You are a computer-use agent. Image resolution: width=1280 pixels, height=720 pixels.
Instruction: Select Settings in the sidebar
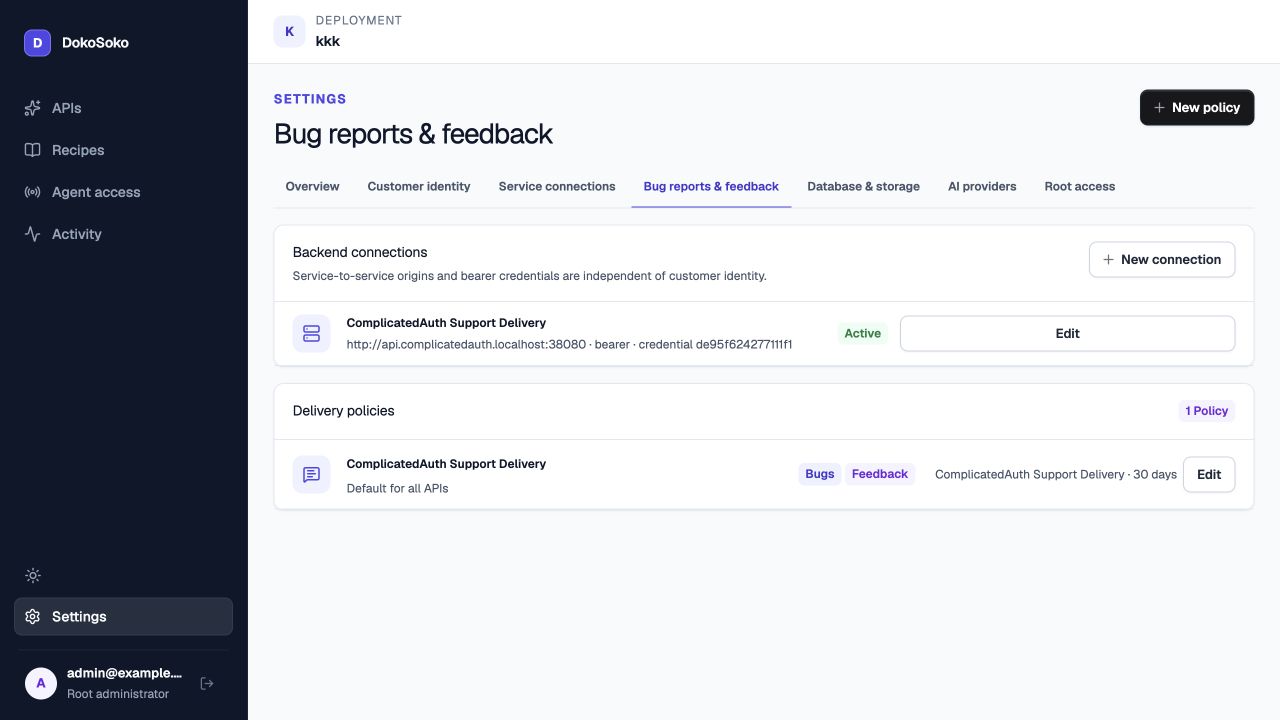(124, 617)
